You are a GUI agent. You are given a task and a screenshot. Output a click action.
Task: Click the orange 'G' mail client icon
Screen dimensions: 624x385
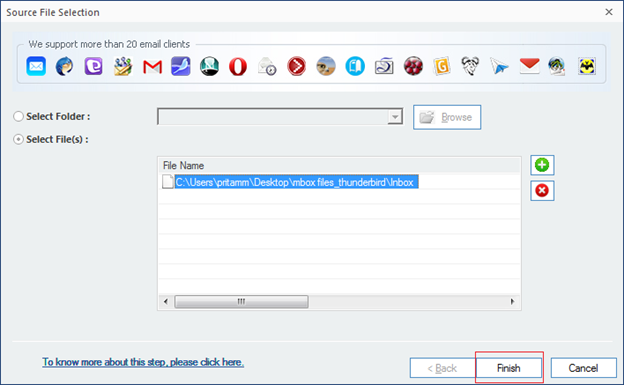(x=442, y=66)
